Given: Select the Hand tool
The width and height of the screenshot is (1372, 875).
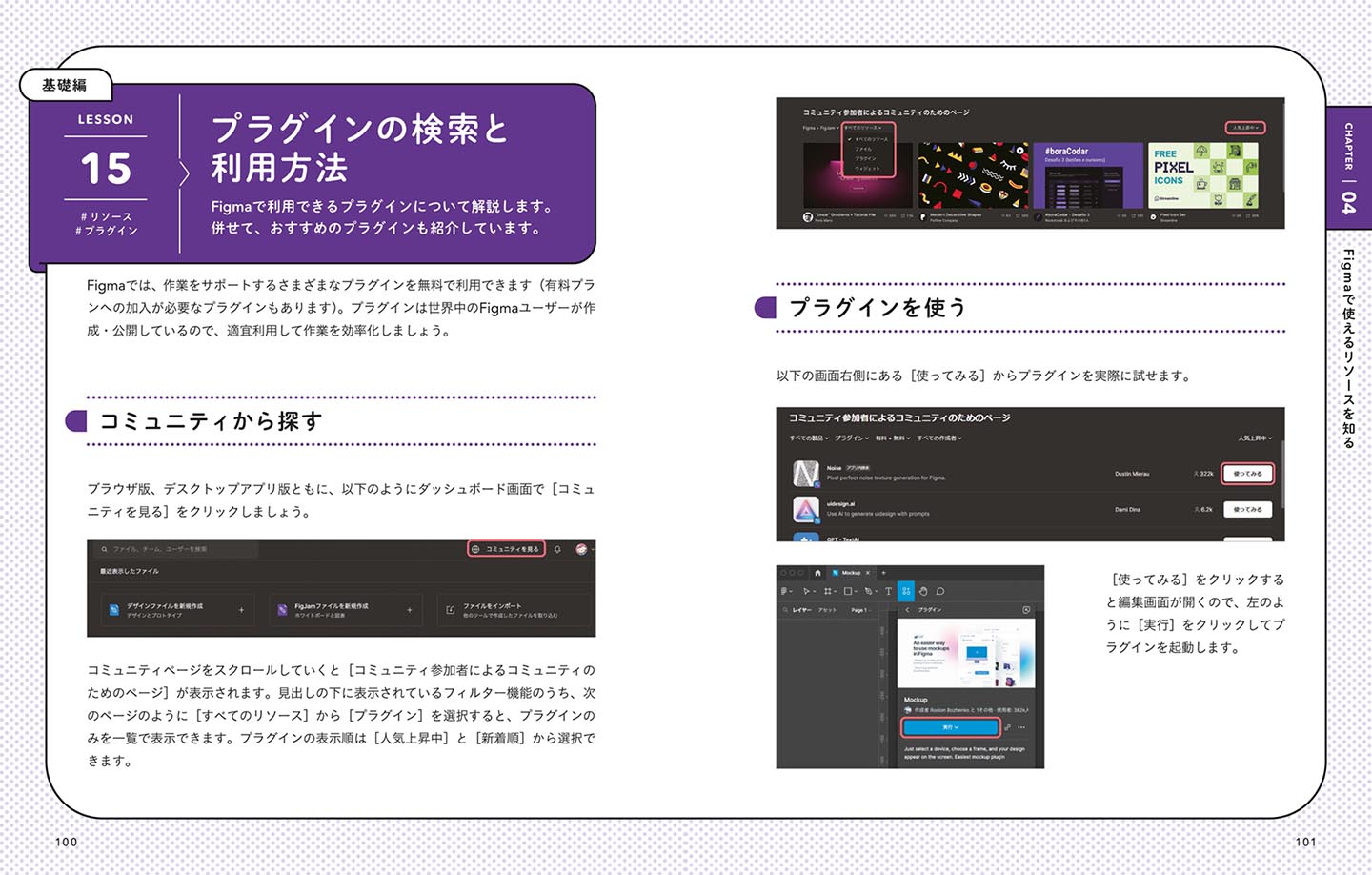Looking at the screenshot, I should tap(924, 591).
